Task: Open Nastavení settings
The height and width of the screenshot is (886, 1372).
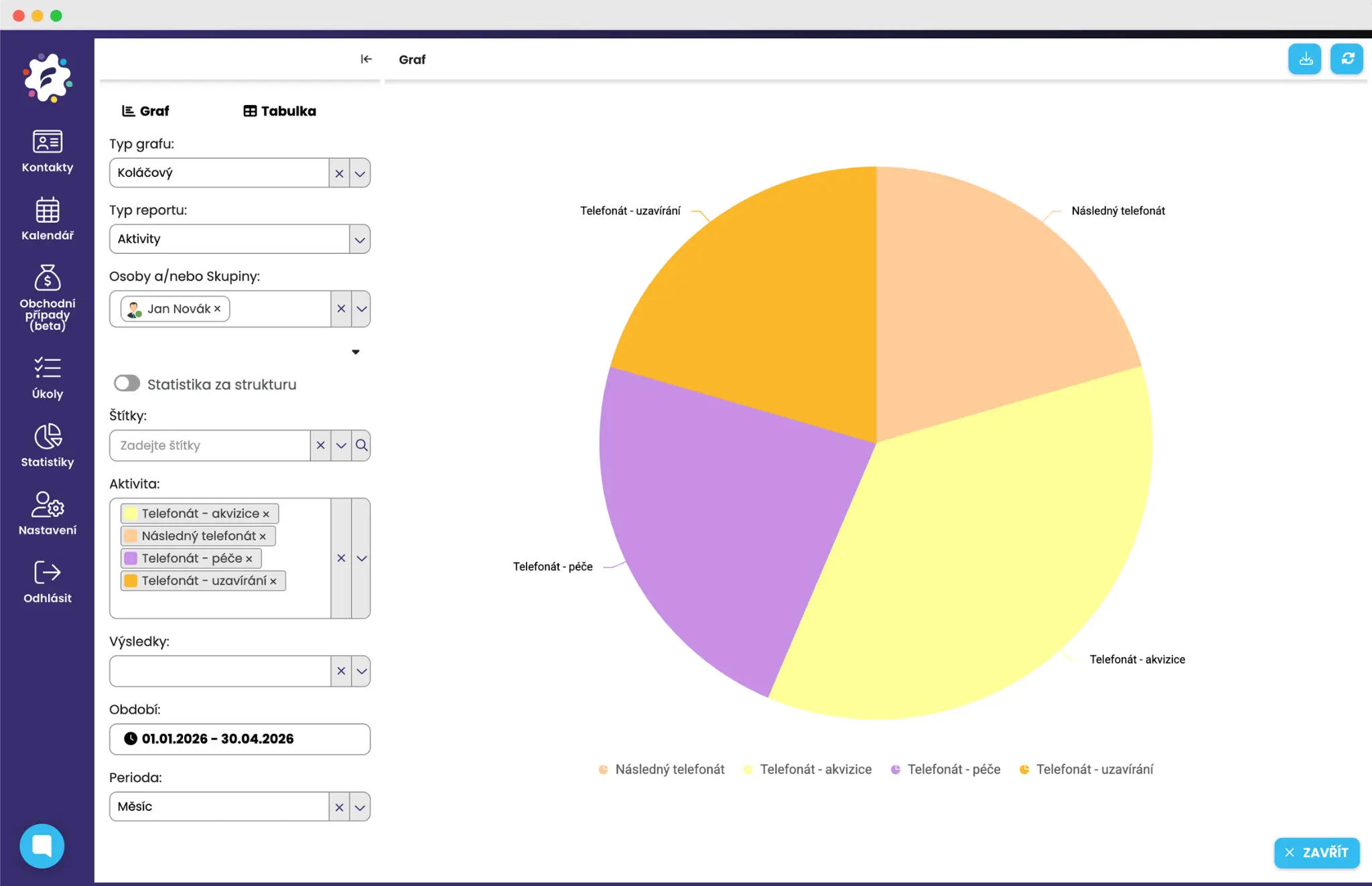Action: tap(47, 514)
